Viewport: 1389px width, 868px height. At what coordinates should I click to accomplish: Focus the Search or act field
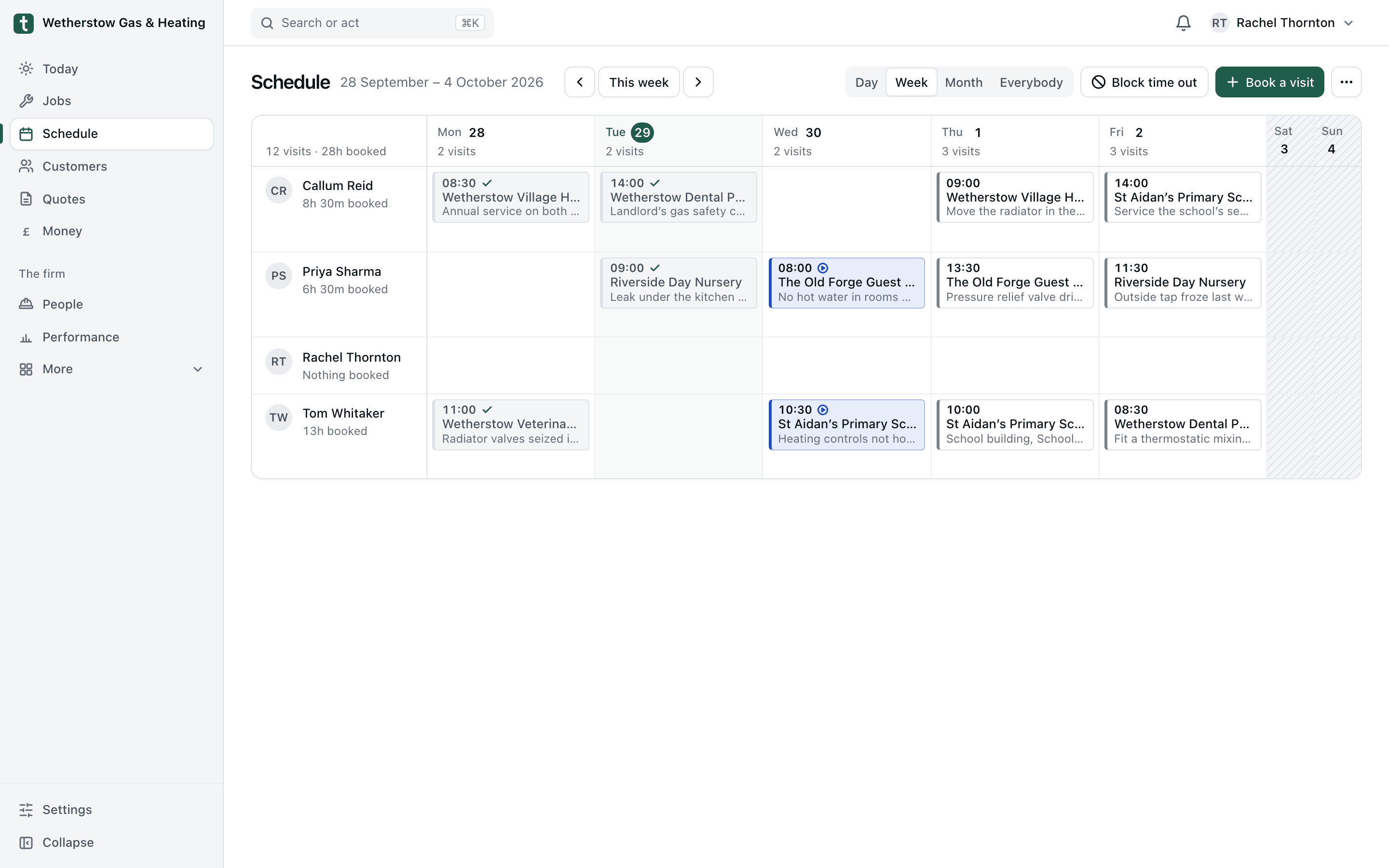[372, 23]
